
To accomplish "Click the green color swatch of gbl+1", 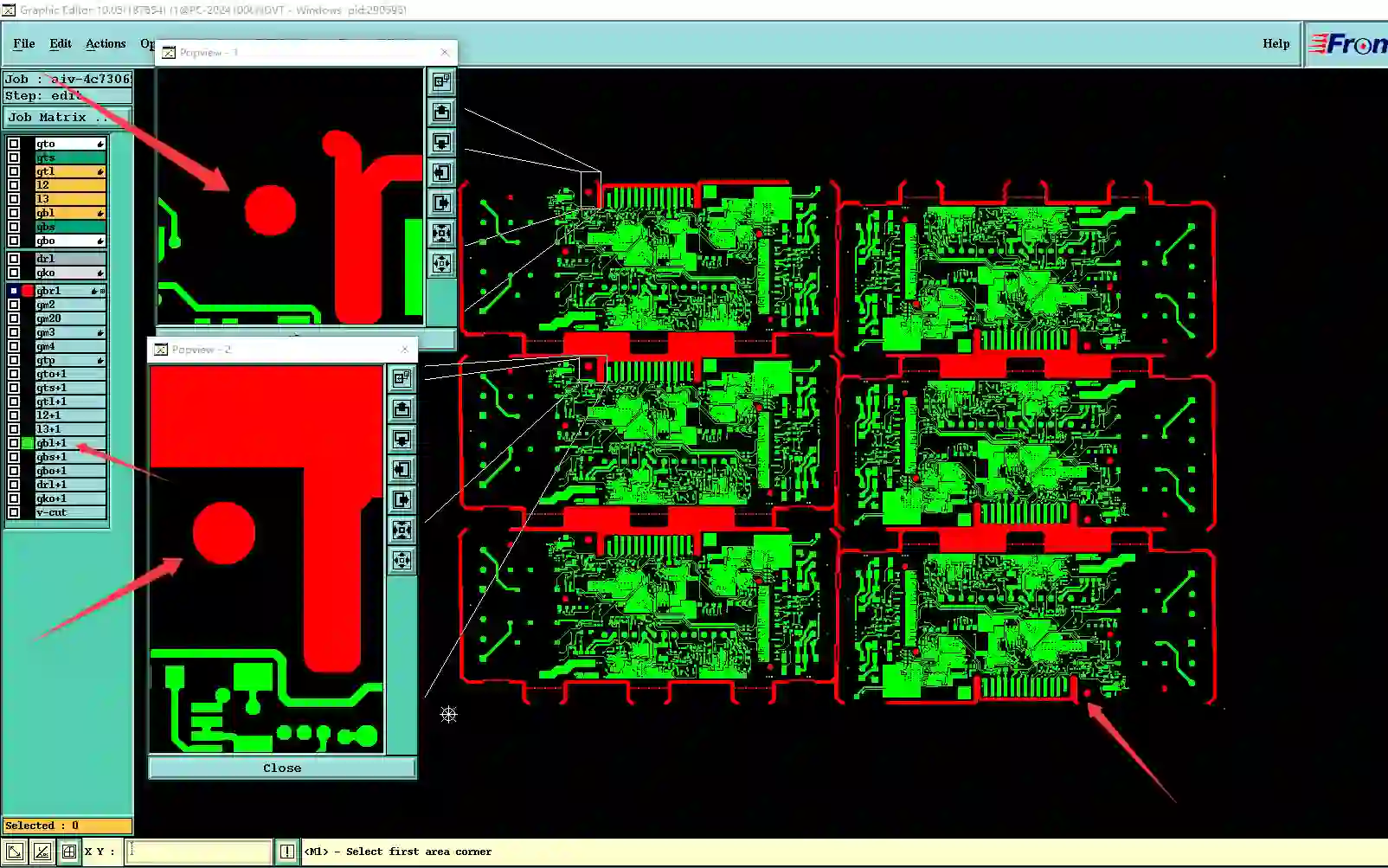I will tap(28, 443).
